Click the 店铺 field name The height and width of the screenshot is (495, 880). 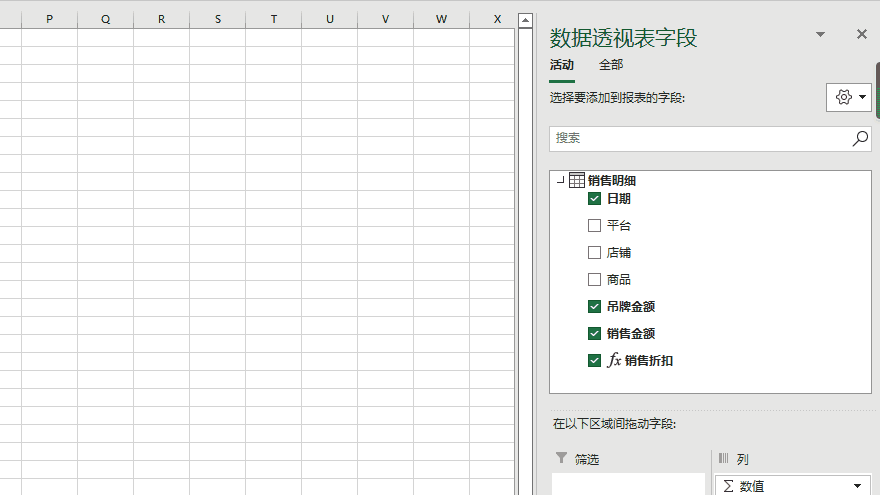click(618, 253)
